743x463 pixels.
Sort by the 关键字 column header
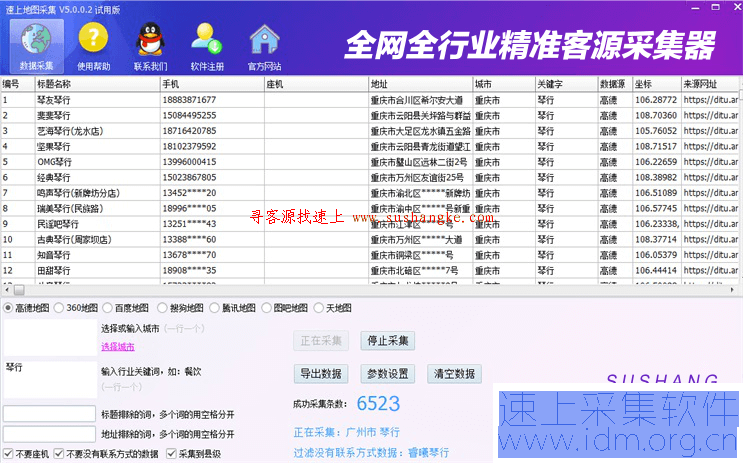point(567,84)
